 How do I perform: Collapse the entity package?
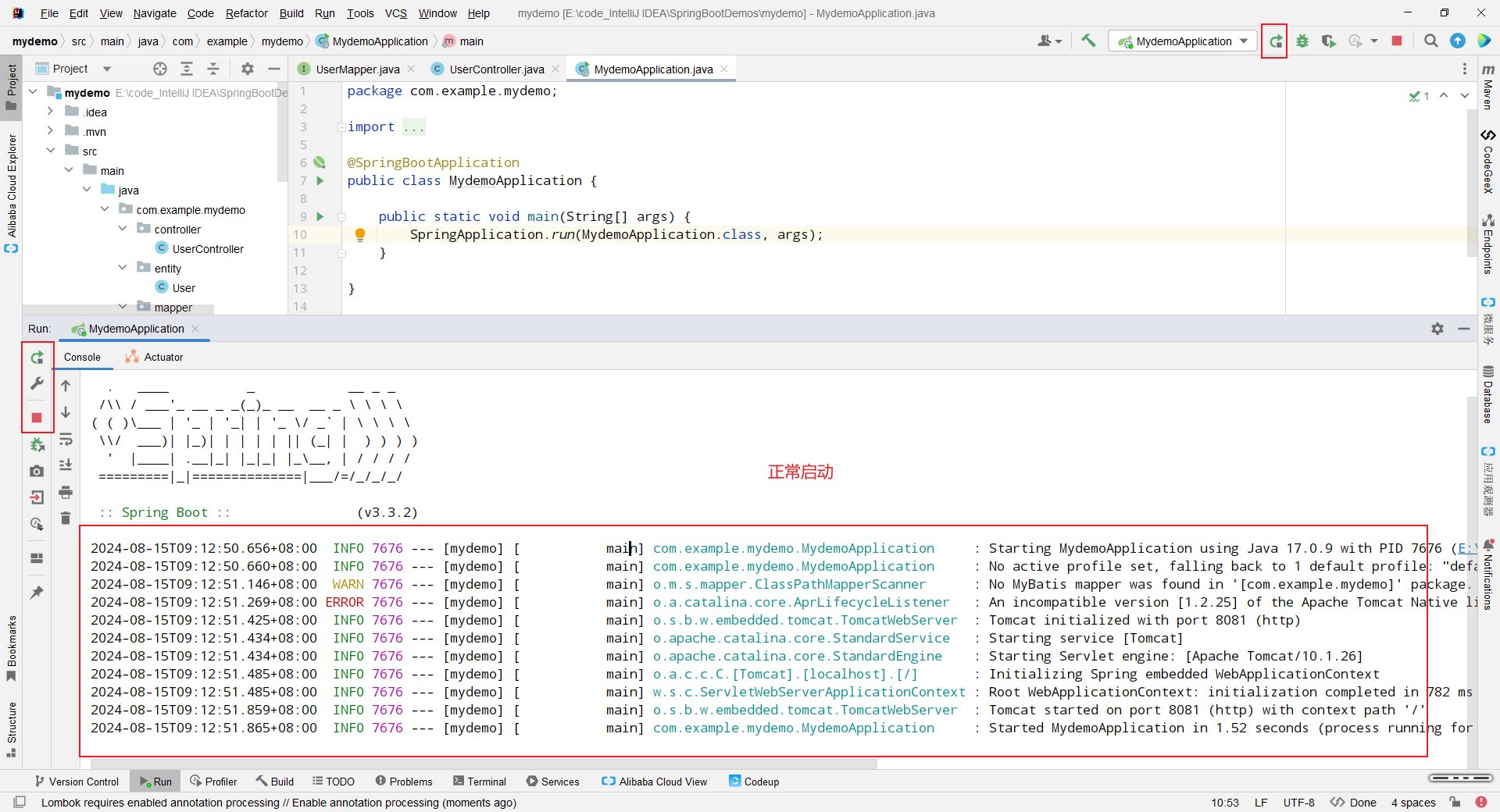coord(123,268)
